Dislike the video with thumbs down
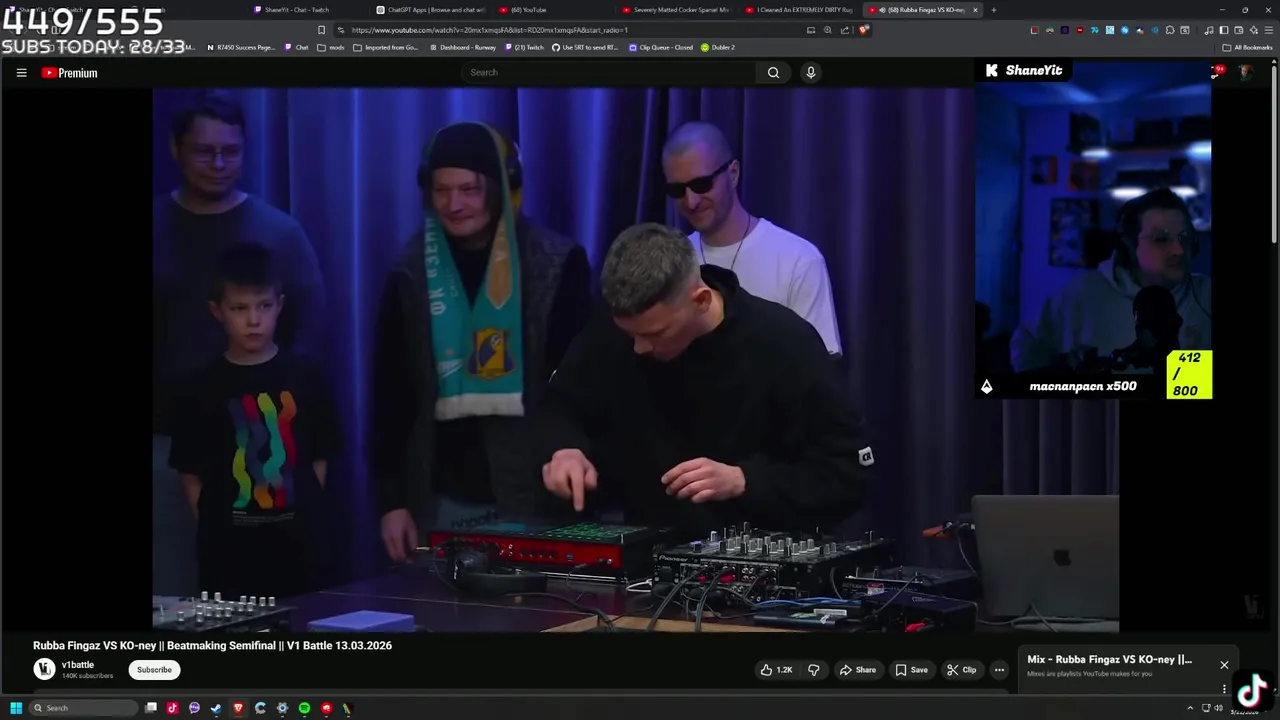Image resolution: width=1280 pixels, height=720 pixels. point(813,670)
